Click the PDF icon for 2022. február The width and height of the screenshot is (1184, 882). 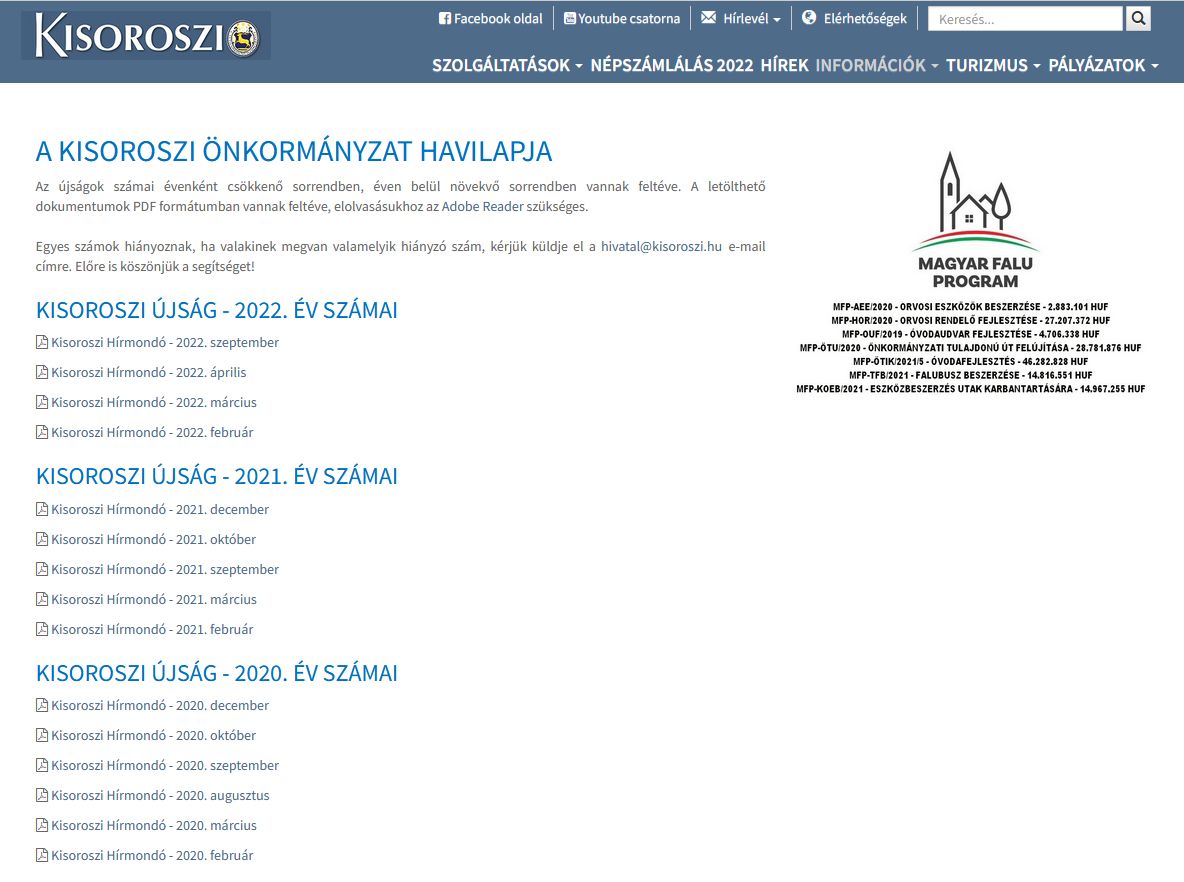42,433
